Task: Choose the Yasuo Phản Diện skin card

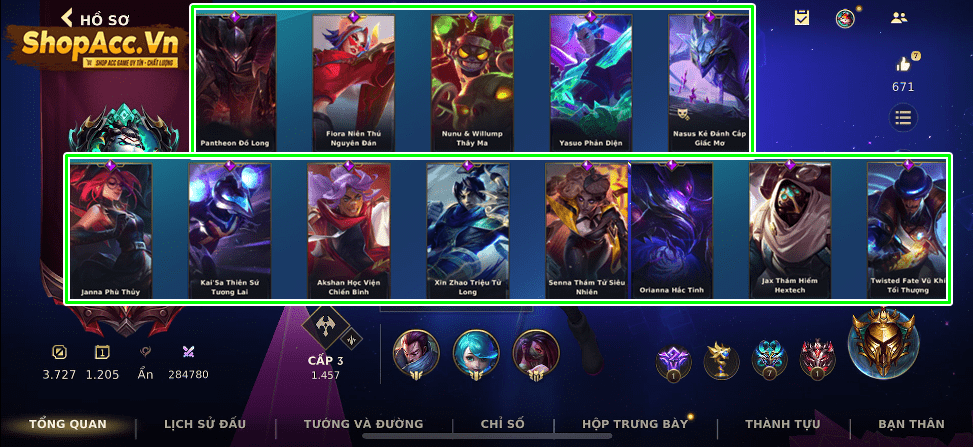Action: [591, 81]
